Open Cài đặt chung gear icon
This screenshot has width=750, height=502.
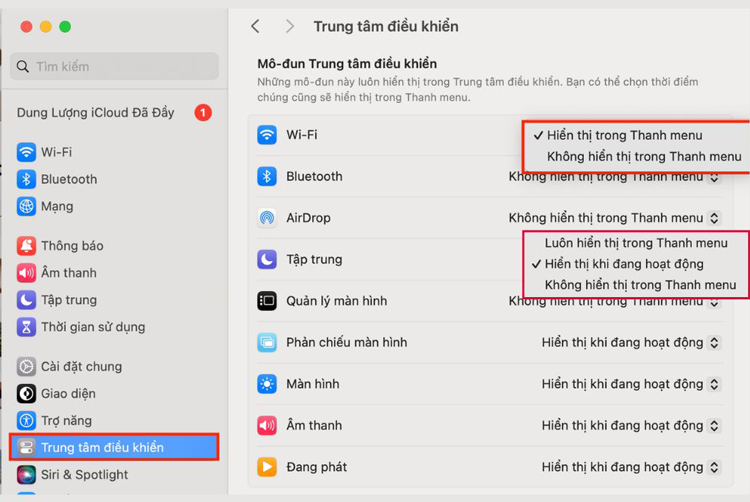pos(26,367)
